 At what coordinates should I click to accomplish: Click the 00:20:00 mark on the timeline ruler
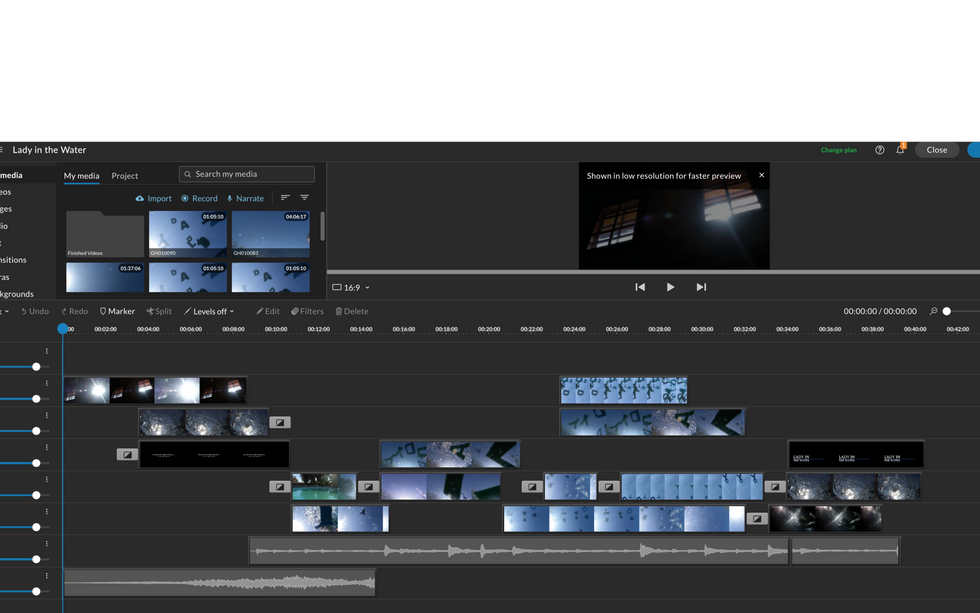click(x=489, y=329)
